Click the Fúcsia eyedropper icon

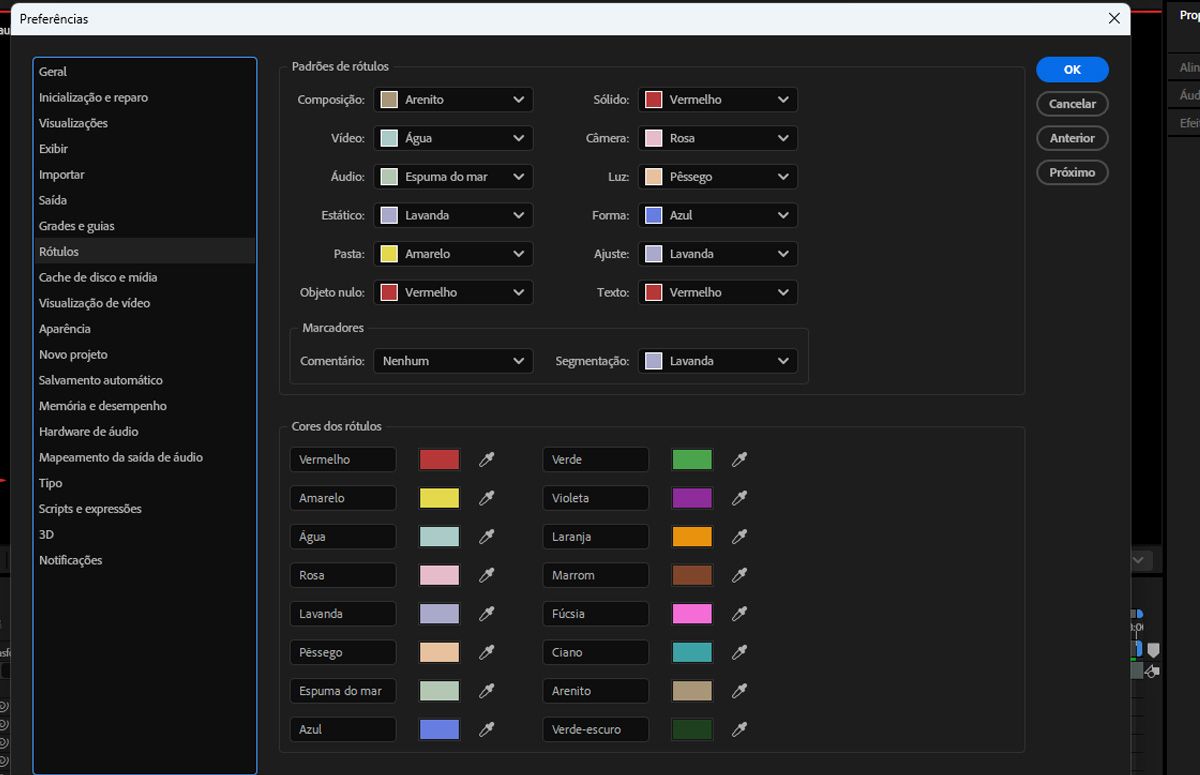pyautogui.click(x=740, y=614)
